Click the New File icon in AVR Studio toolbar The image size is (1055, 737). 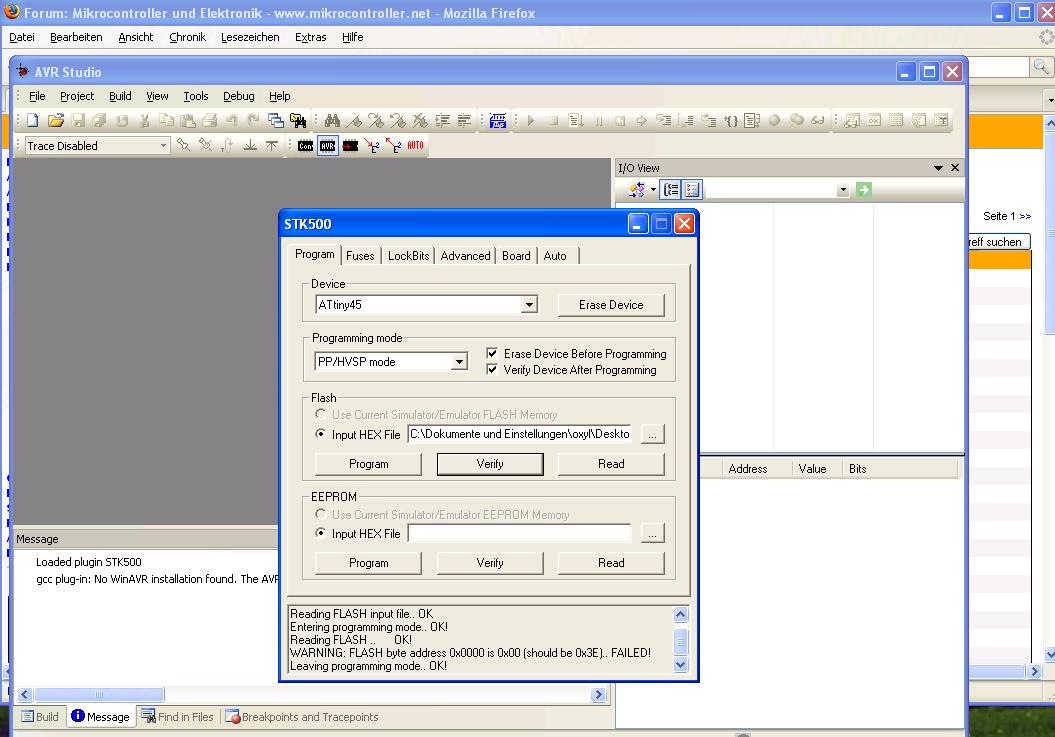32,120
